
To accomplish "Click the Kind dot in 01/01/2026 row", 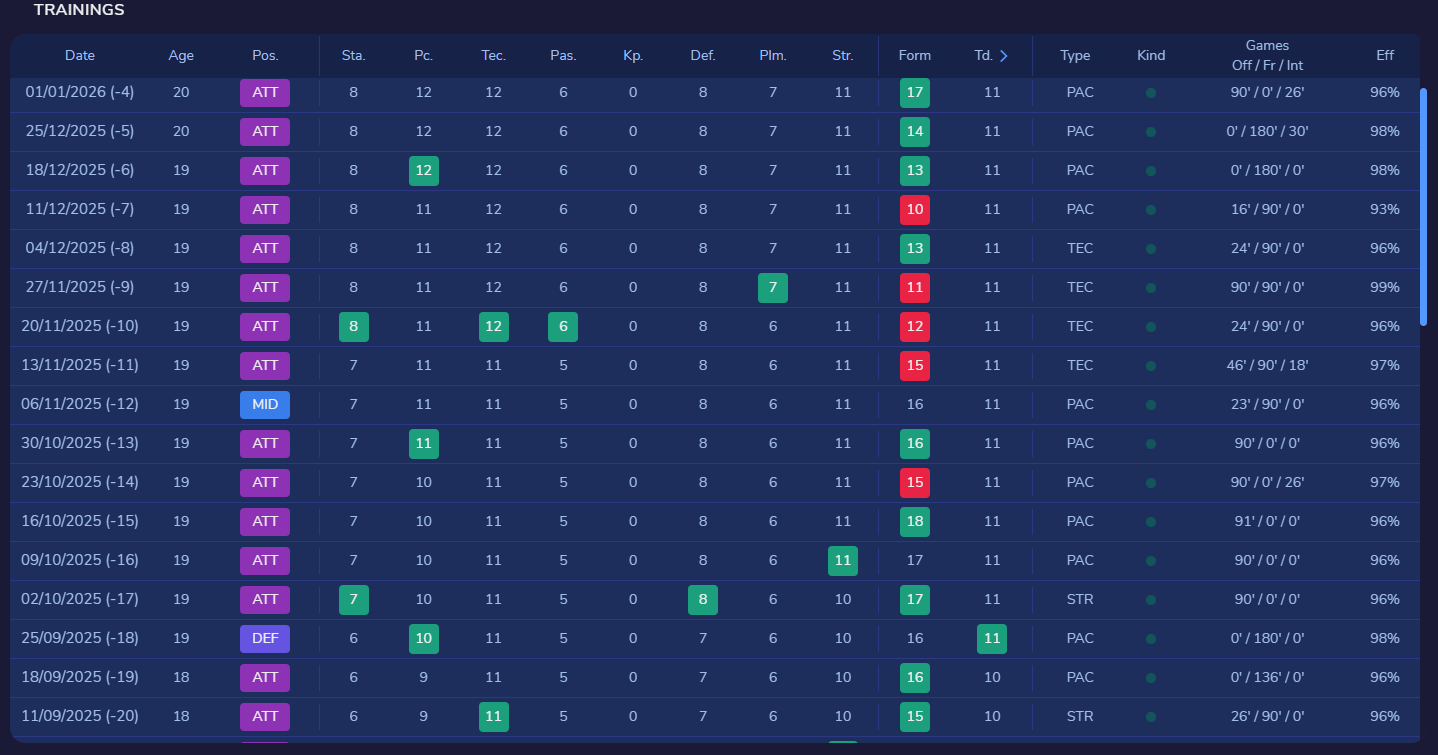I will pos(1151,93).
